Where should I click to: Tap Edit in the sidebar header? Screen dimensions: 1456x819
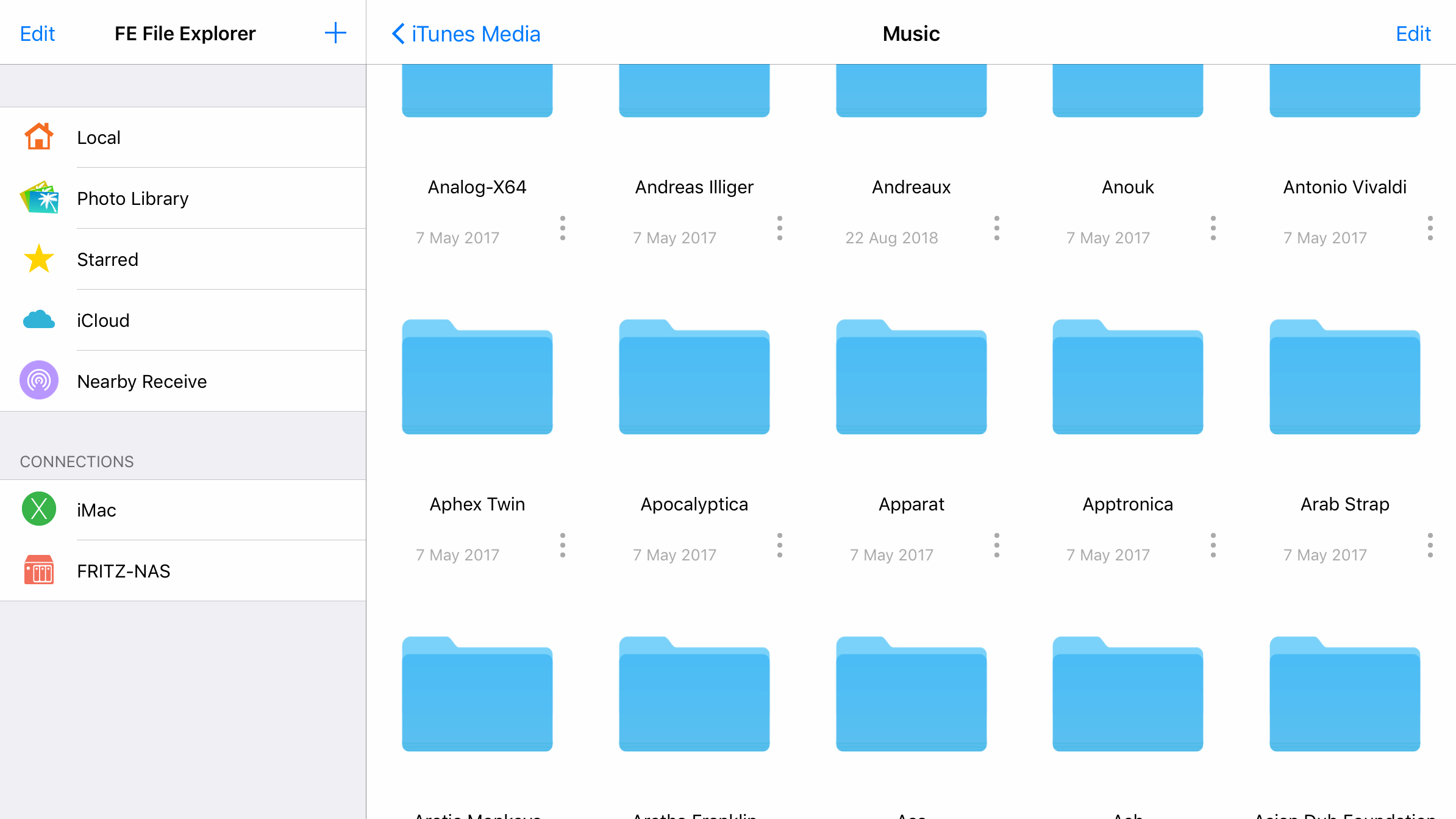point(37,34)
